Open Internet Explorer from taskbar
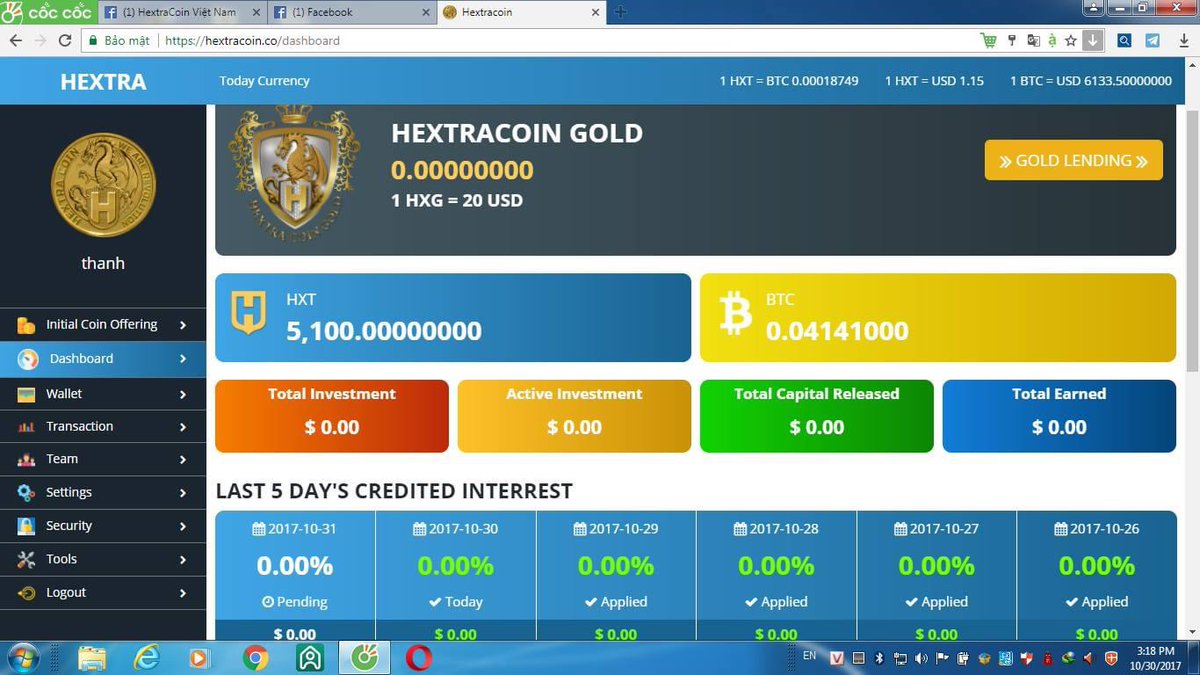1200x675 pixels. point(147,658)
